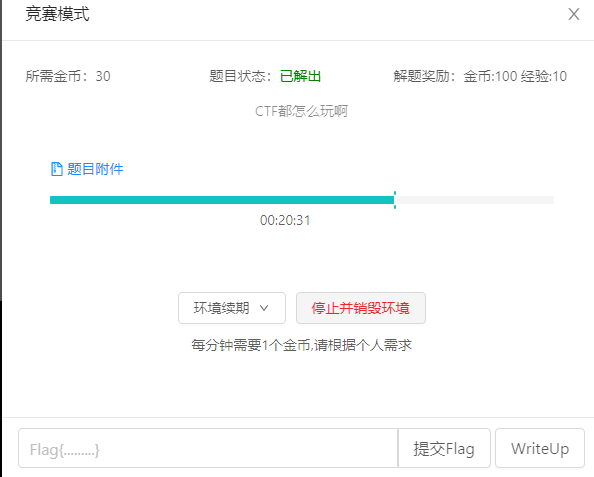The width and height of the screenshot is (594, 477).
Task: Click the 竞赛模式 dialog title
Action: [x=57, y=14]
